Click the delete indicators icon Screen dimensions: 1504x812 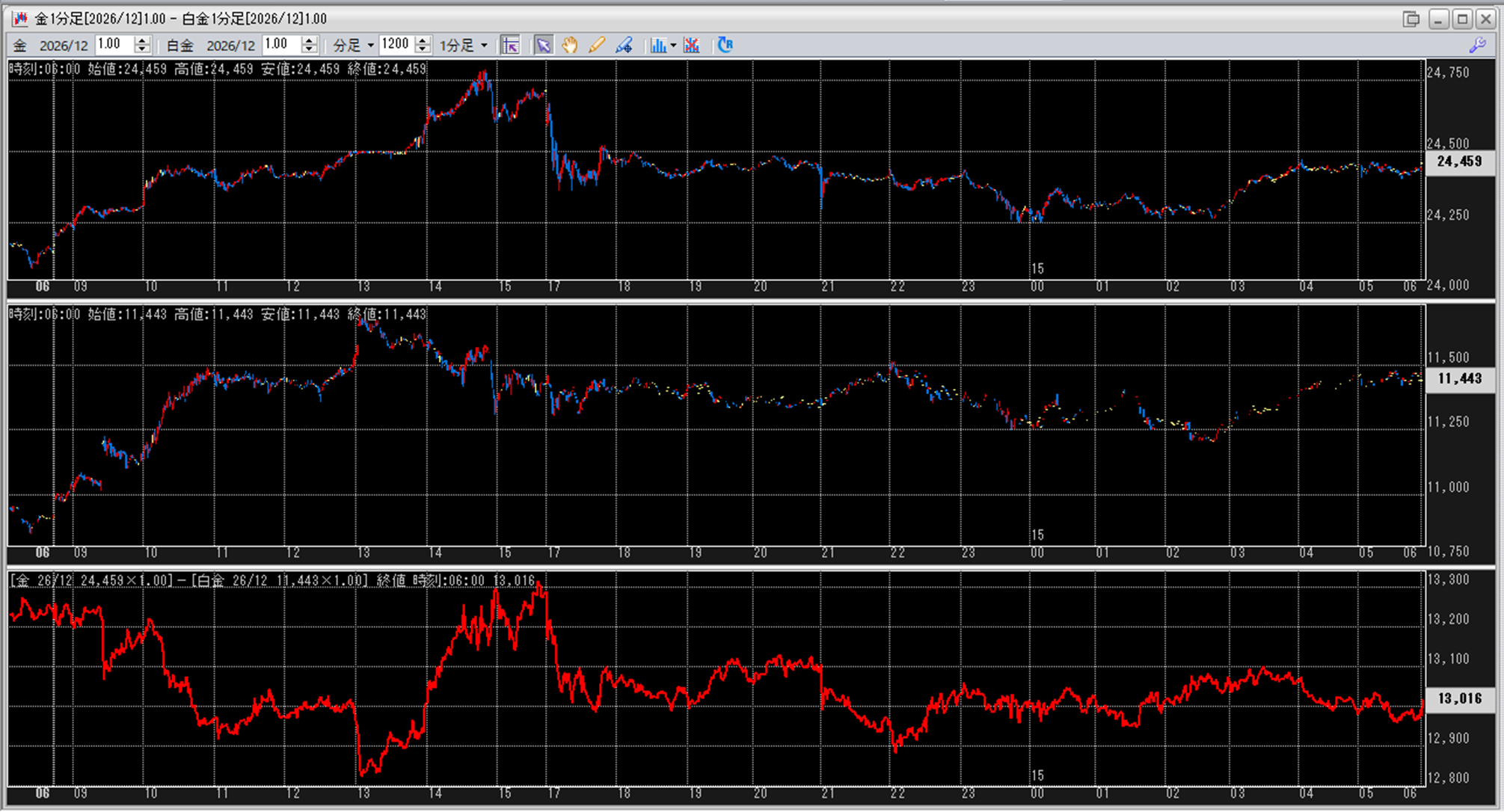[692, 46]
